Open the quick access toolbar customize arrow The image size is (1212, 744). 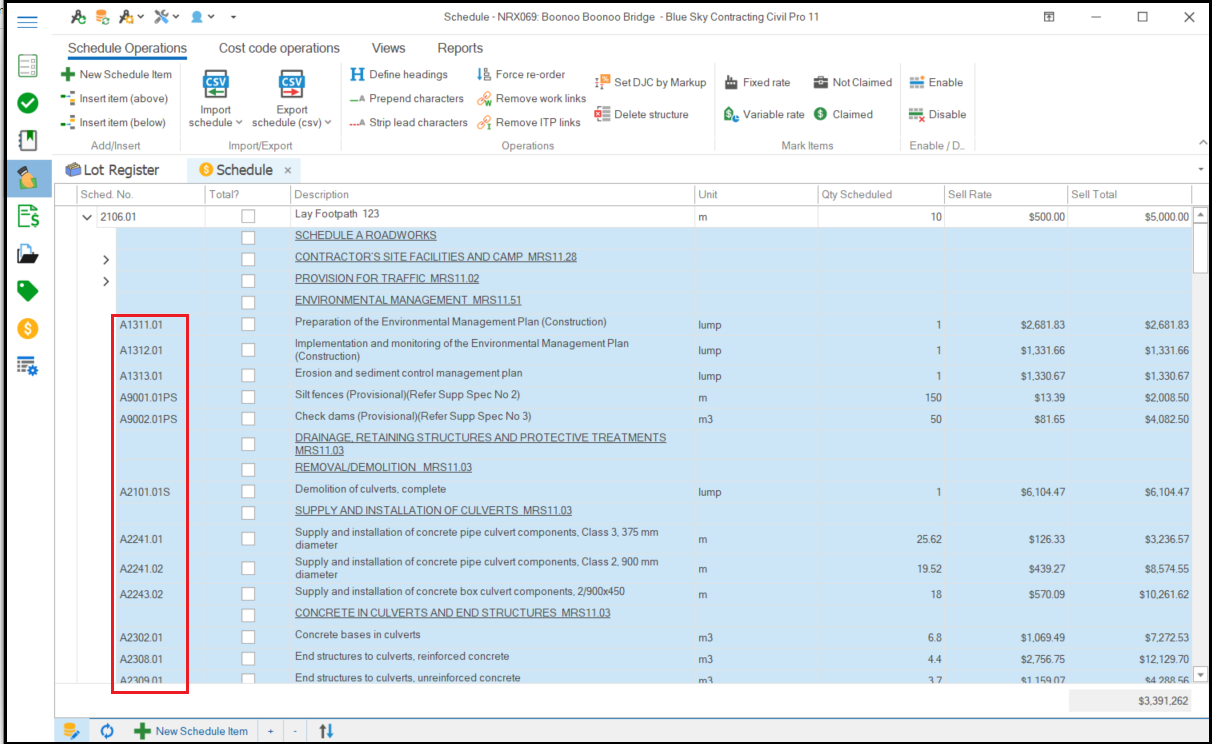click(x=233, y=17)
